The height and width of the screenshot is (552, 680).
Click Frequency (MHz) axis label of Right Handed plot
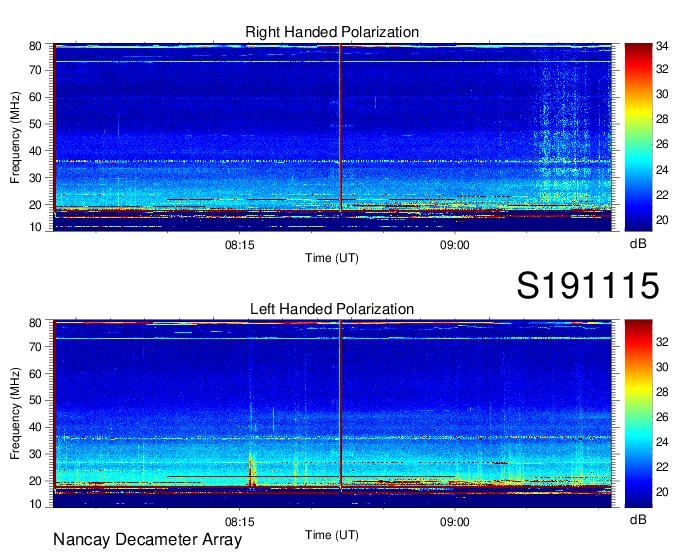pyautogui.click(x=15, y=137)
